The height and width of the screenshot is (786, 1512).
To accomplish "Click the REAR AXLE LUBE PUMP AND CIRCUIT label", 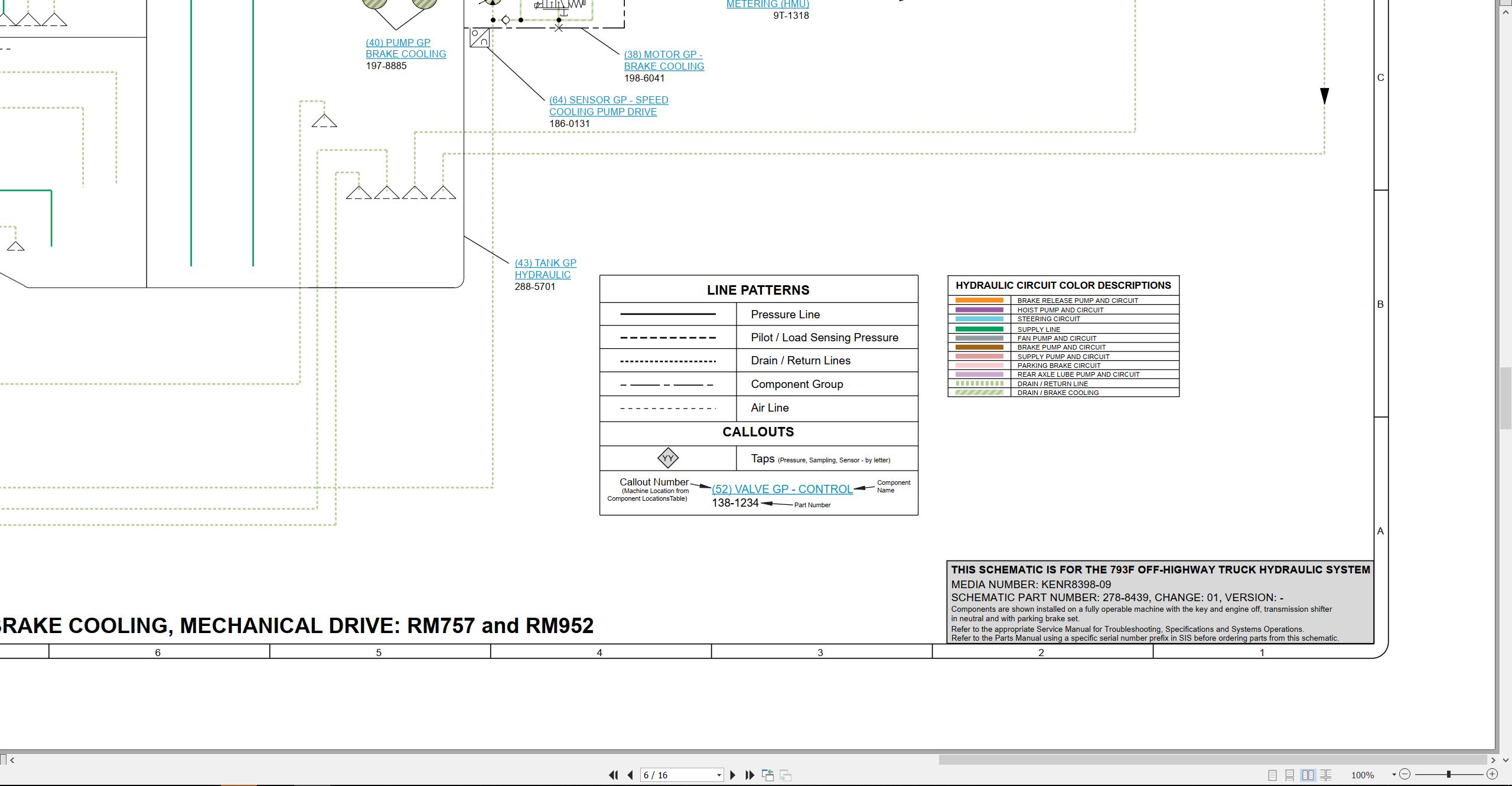I will click(x=1078, y=374).
